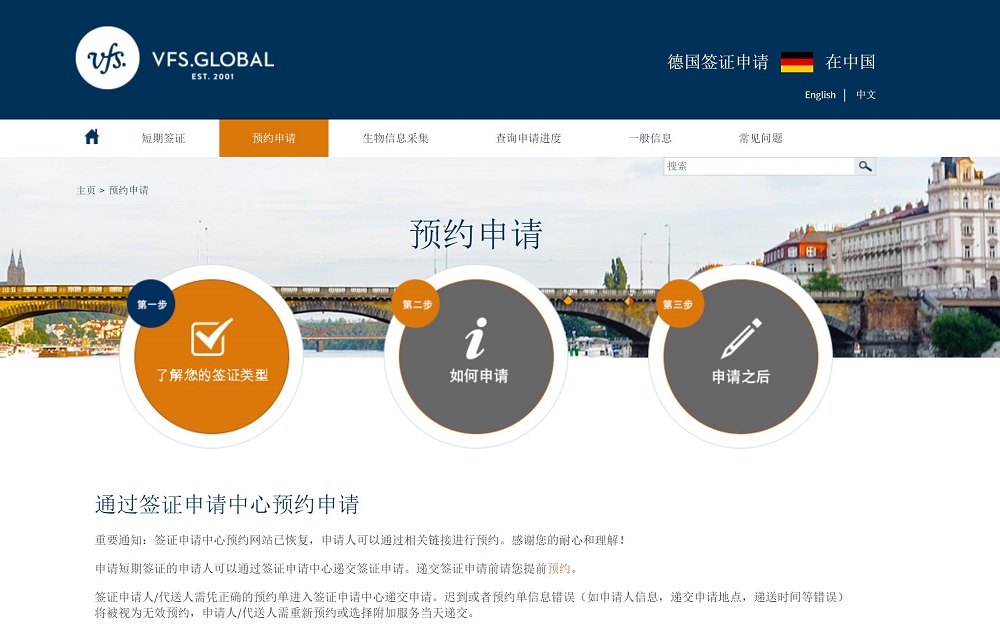
Task: Click the 预约 link in the paragraph
Action: (559, 568)
